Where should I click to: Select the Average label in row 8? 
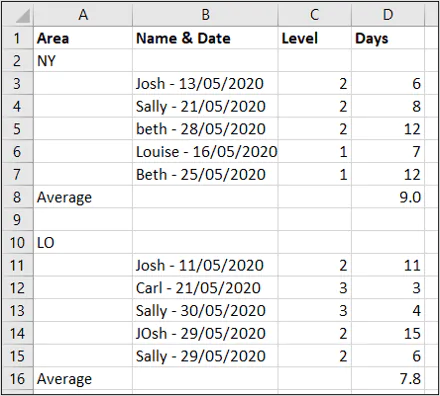[x=83, y=197]
